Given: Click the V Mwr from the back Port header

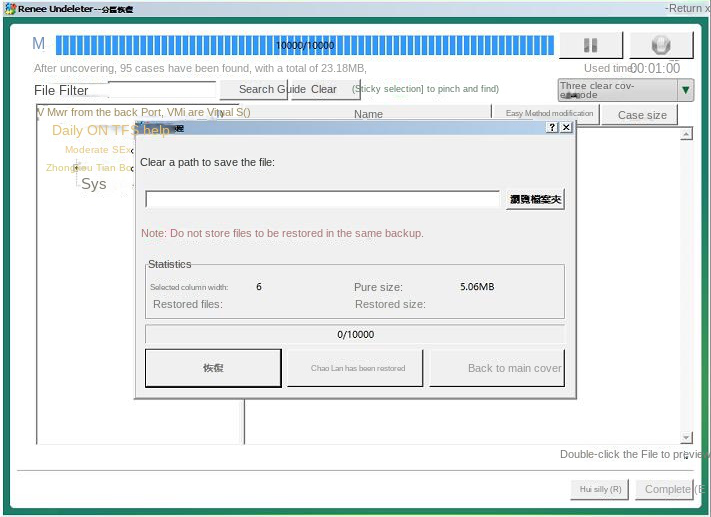Looking at the screenshot, I should pos(144,112).
